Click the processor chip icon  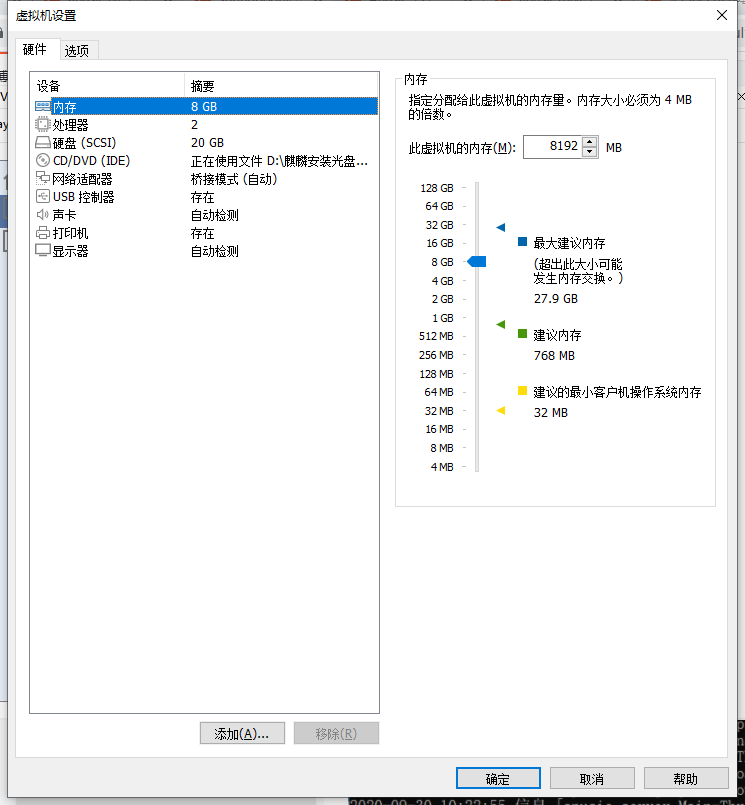pos(43,124)
